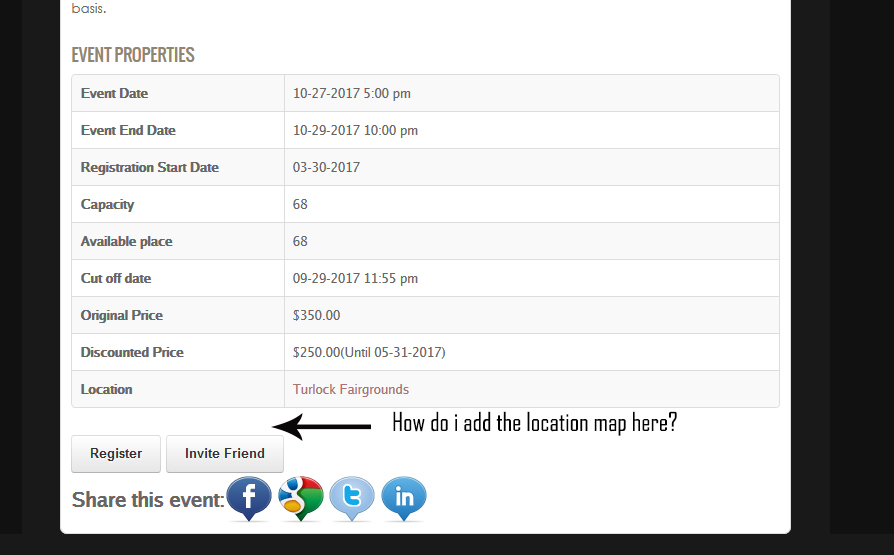894x555 pixels.
Task: Select the Registration Start Date label
Action: tap(149, 167)
